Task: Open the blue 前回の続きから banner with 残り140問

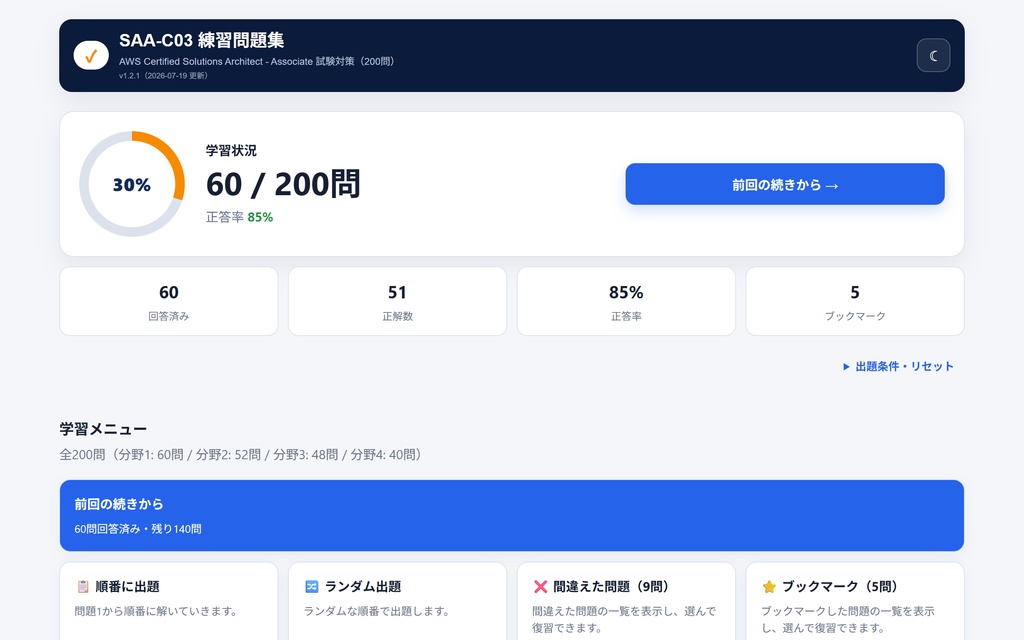Action: (x=511, y=515)
